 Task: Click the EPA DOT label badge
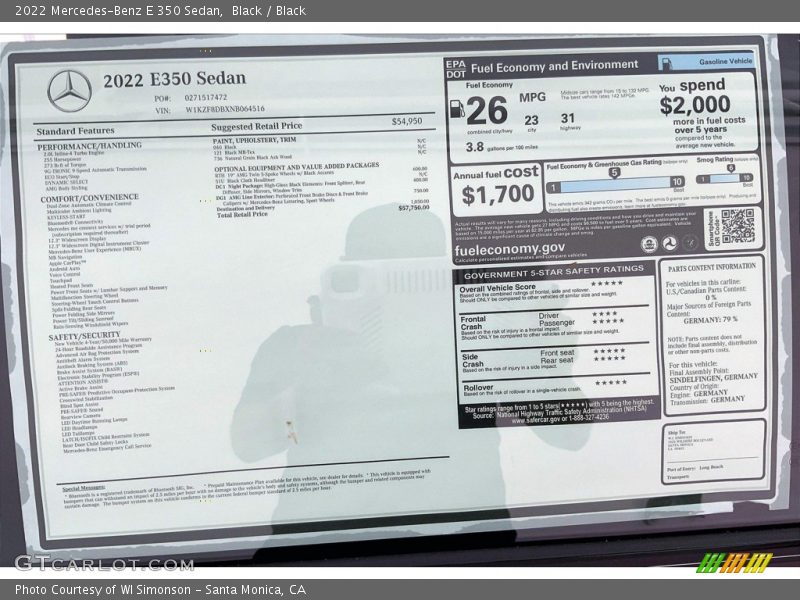[456, 69]
